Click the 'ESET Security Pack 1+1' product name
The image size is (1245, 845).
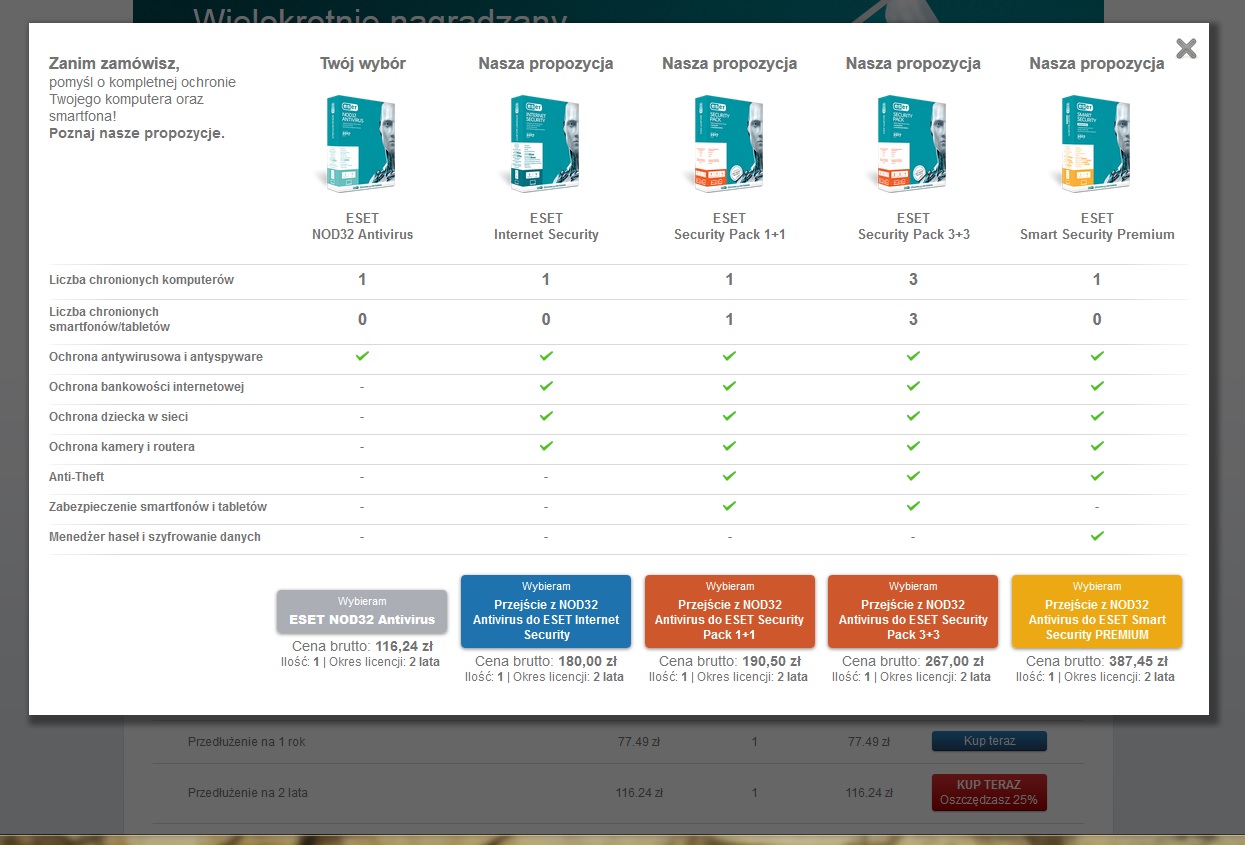click(729, 226)
